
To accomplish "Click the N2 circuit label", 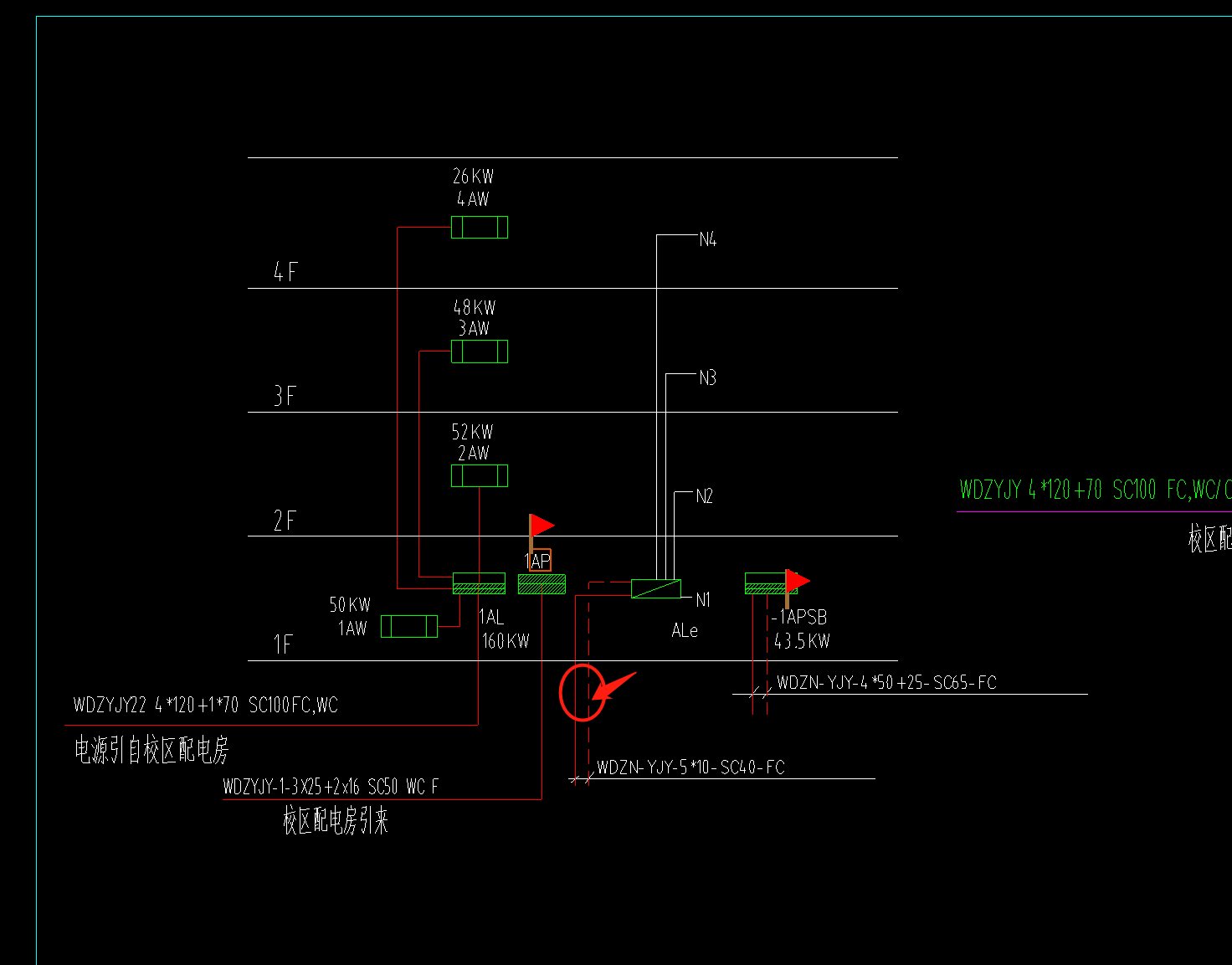I will [705, 496].
